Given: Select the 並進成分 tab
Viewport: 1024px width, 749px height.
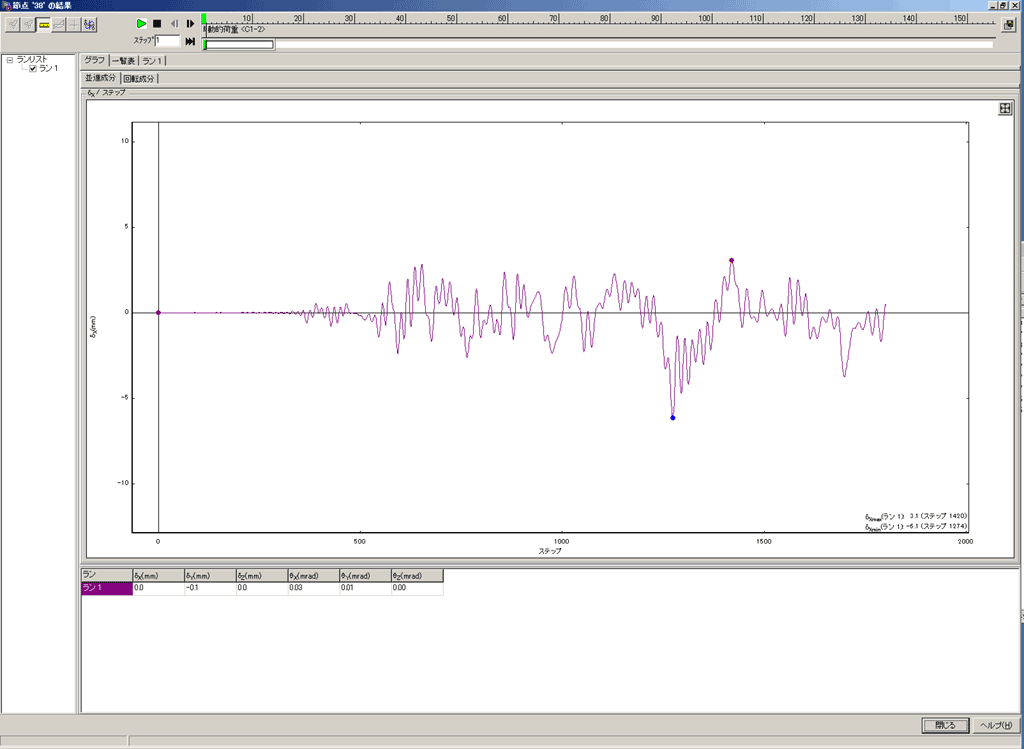Looking at the screenshot, I should pyautogui.click(x=100, y=78).
